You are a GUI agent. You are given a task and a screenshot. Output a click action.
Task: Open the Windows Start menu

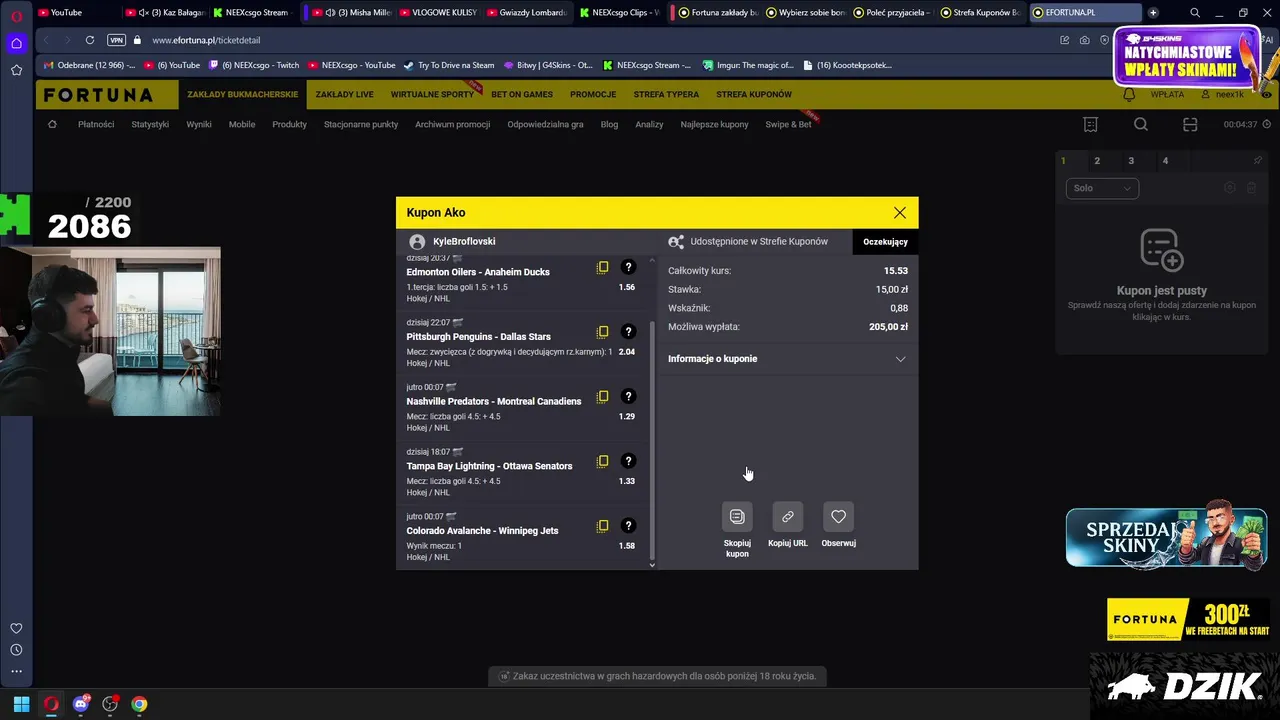coord(21,704)
